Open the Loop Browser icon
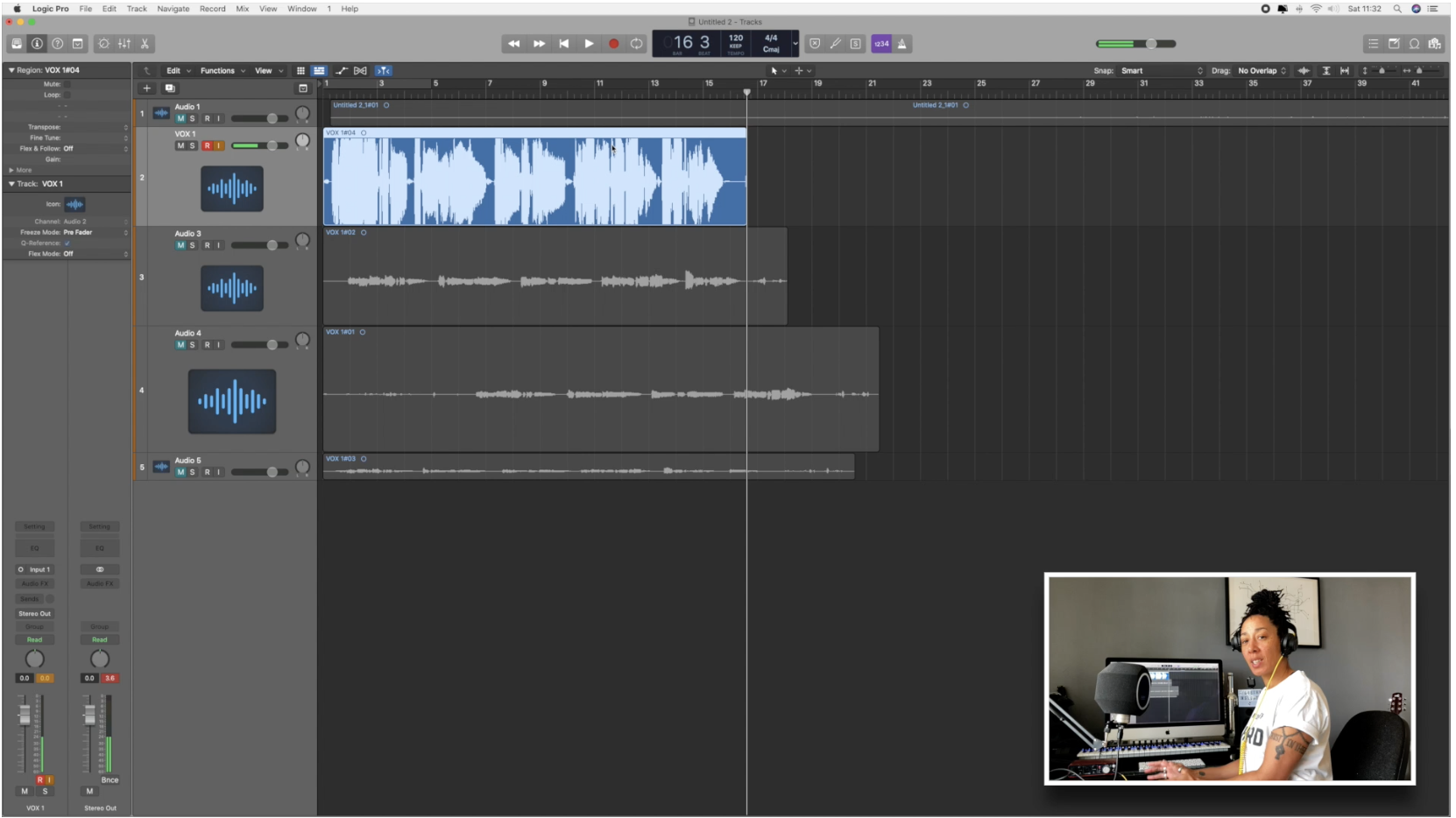Screen dimensions: 1456x818 [x=1414, y=44]
